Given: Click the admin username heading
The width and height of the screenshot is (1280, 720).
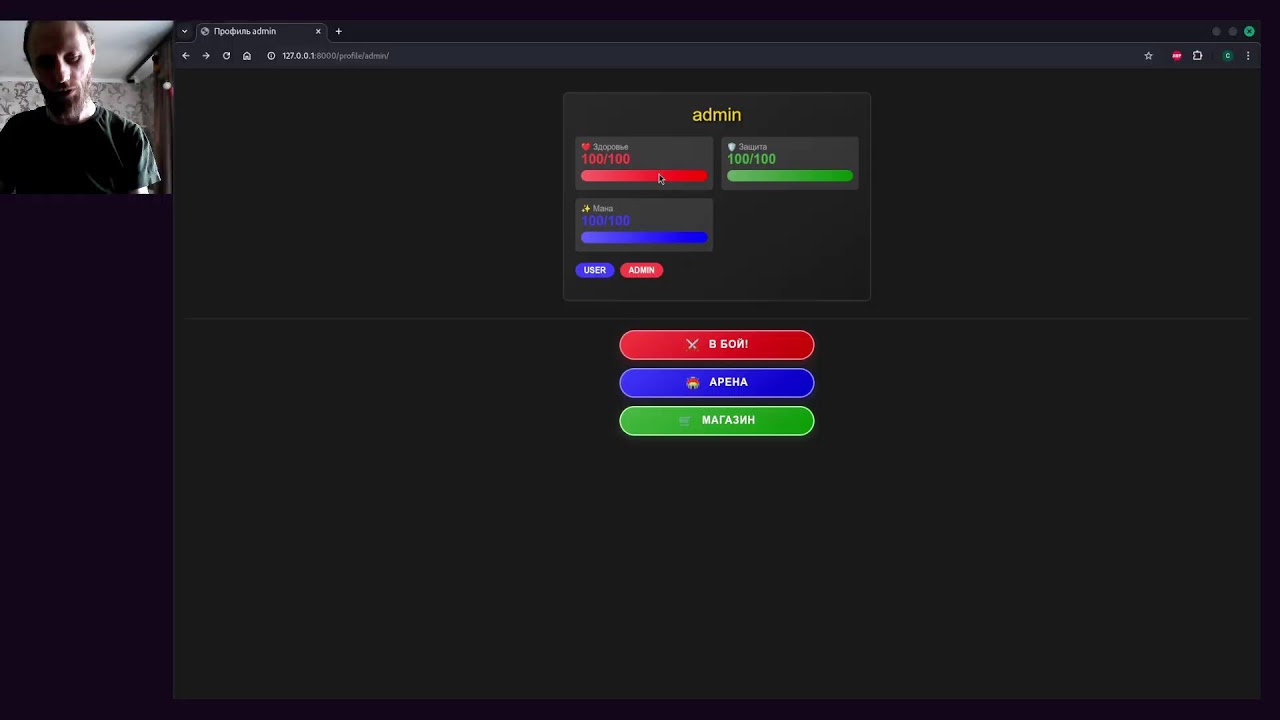Looking at the screenshot, I should click(717, 115).
